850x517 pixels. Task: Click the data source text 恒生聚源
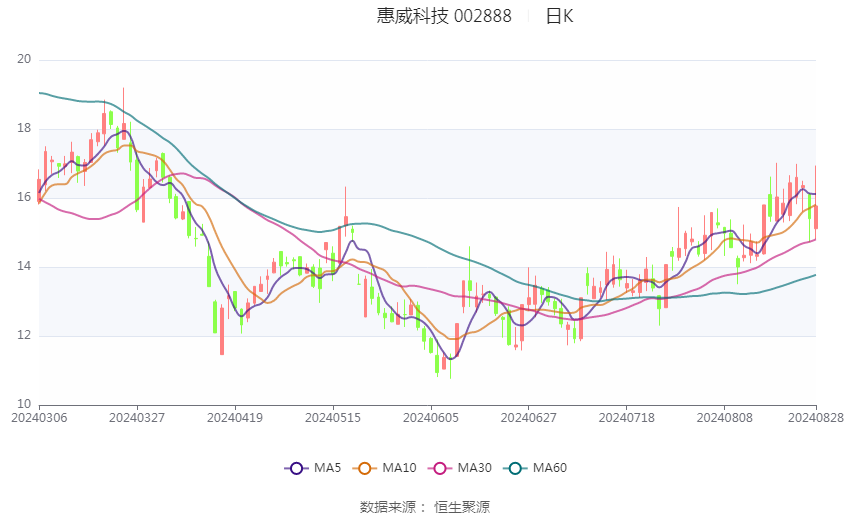(462, 507)
